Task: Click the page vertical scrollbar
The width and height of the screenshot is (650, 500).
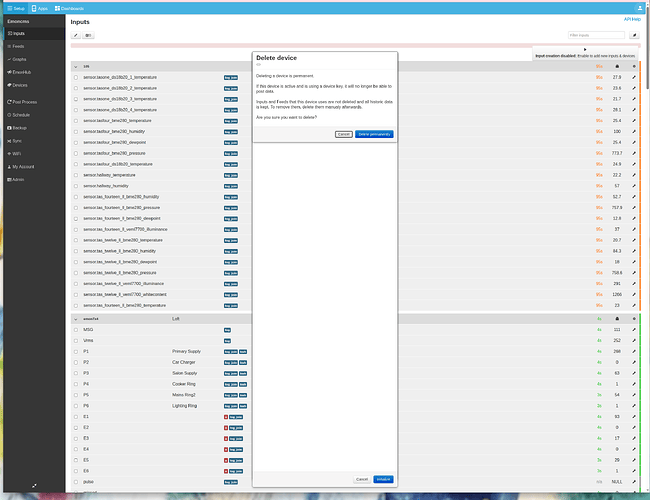Action: point(647,50)
